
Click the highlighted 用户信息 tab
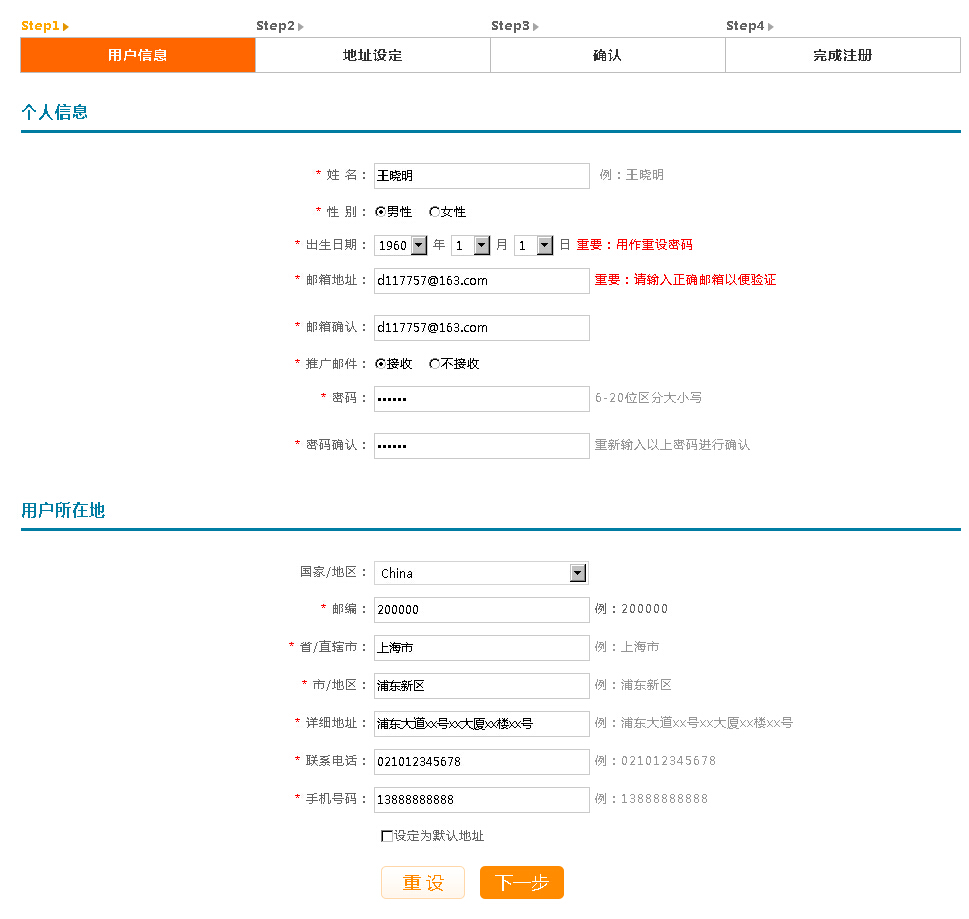pyautogui.click(x=137, y=55)
